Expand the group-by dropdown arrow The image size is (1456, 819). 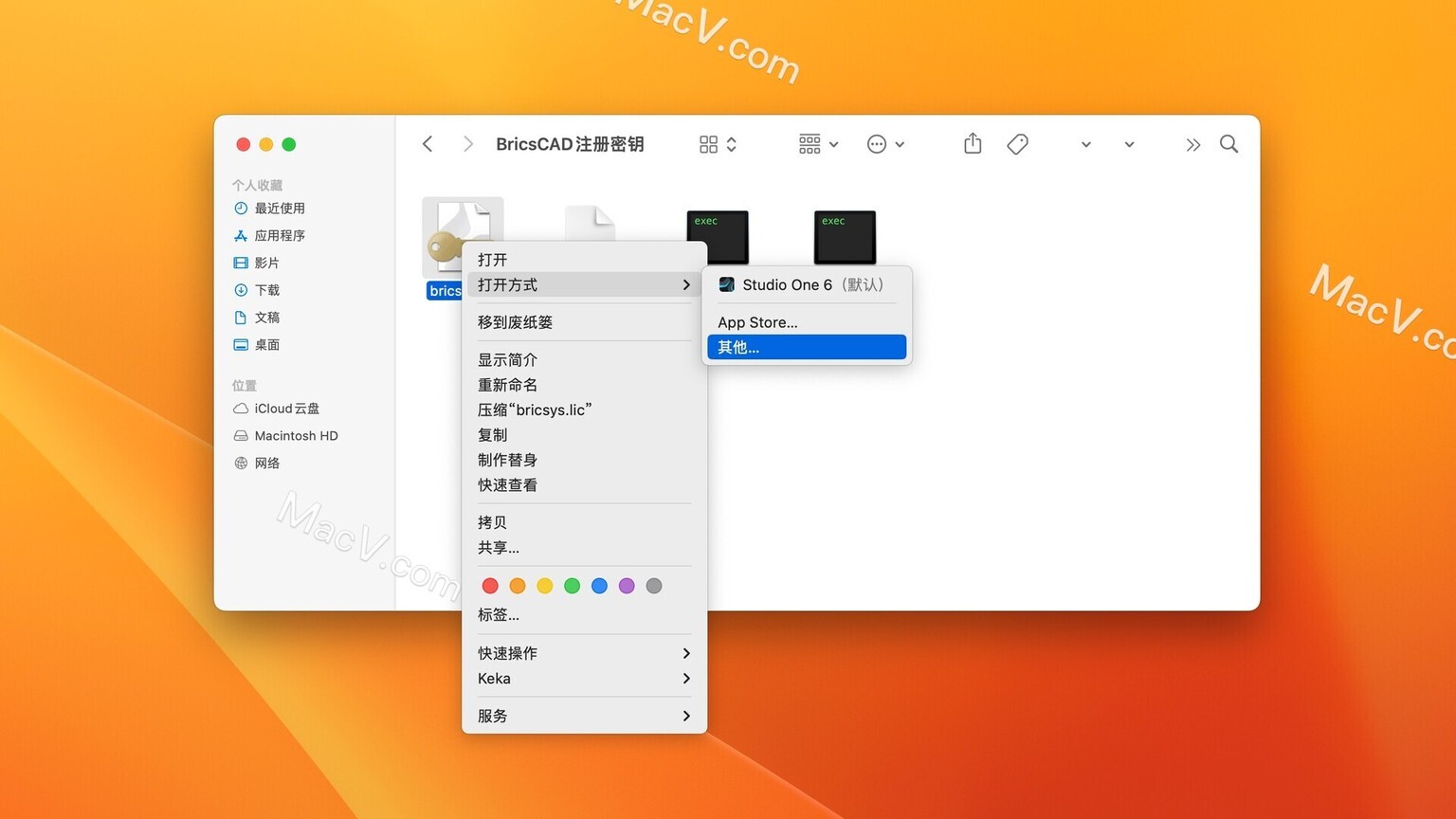pyautogui.click(x=834, y=145)
